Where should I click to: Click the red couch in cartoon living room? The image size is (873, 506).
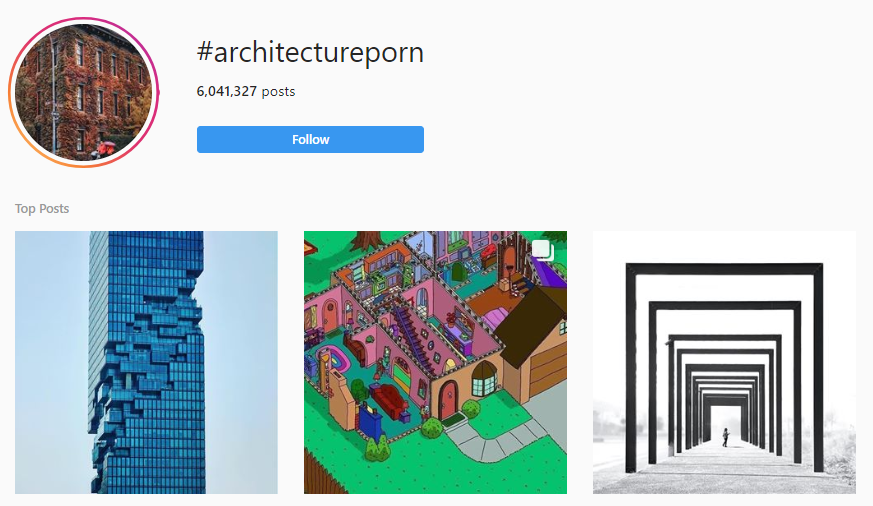click(391, 400)
